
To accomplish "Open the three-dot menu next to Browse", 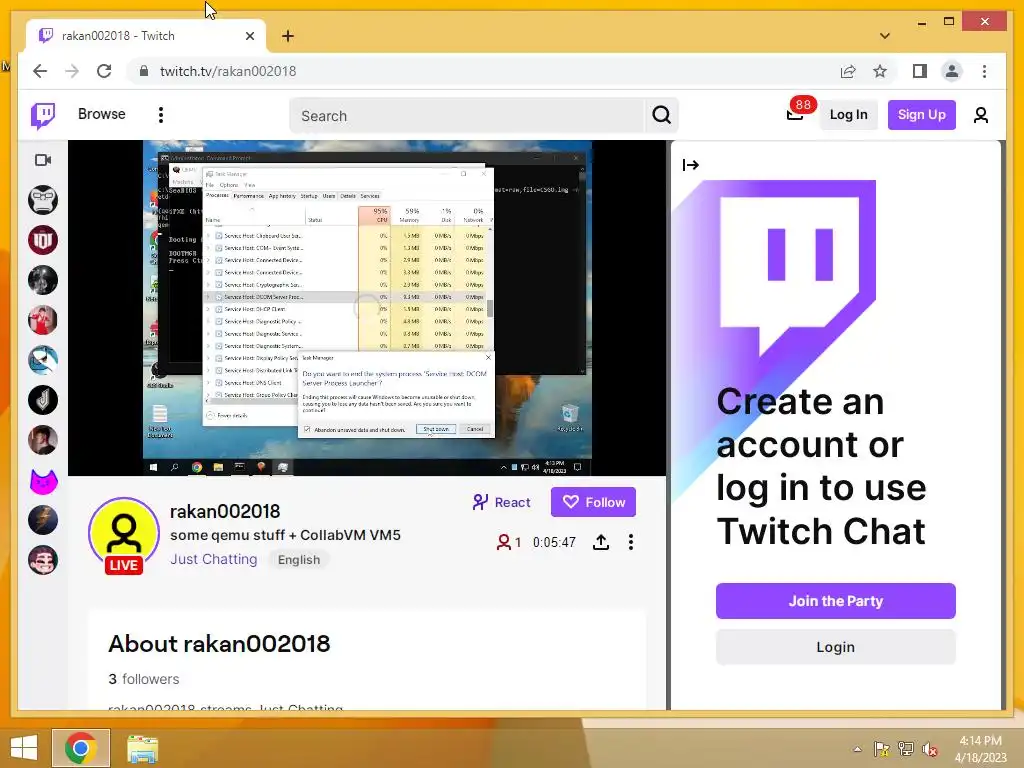I will (161, 115).
